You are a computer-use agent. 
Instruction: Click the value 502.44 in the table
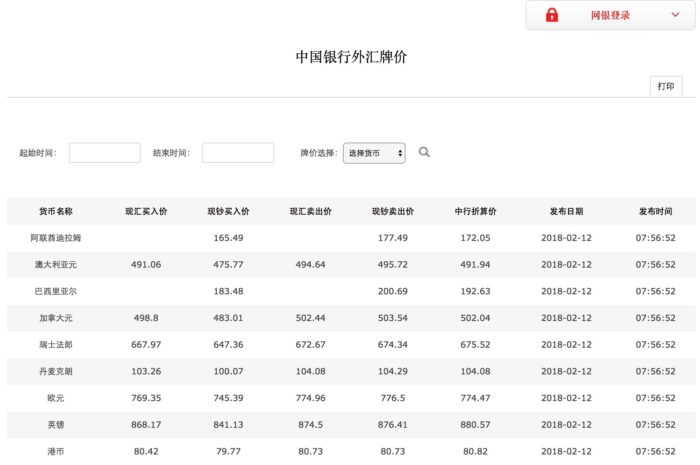tap(310, 318)
